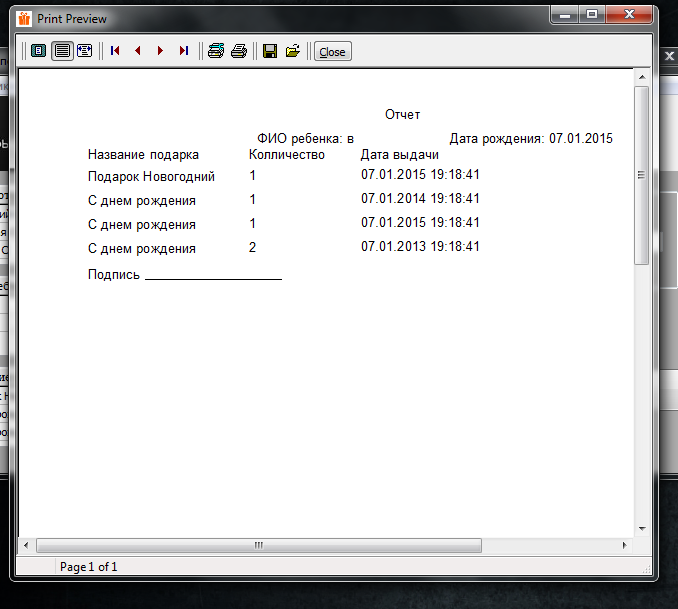Viewport: 678px width, 609px height.
Task: Load report from file
Action: pyautogui.click(x=293, y=51)
